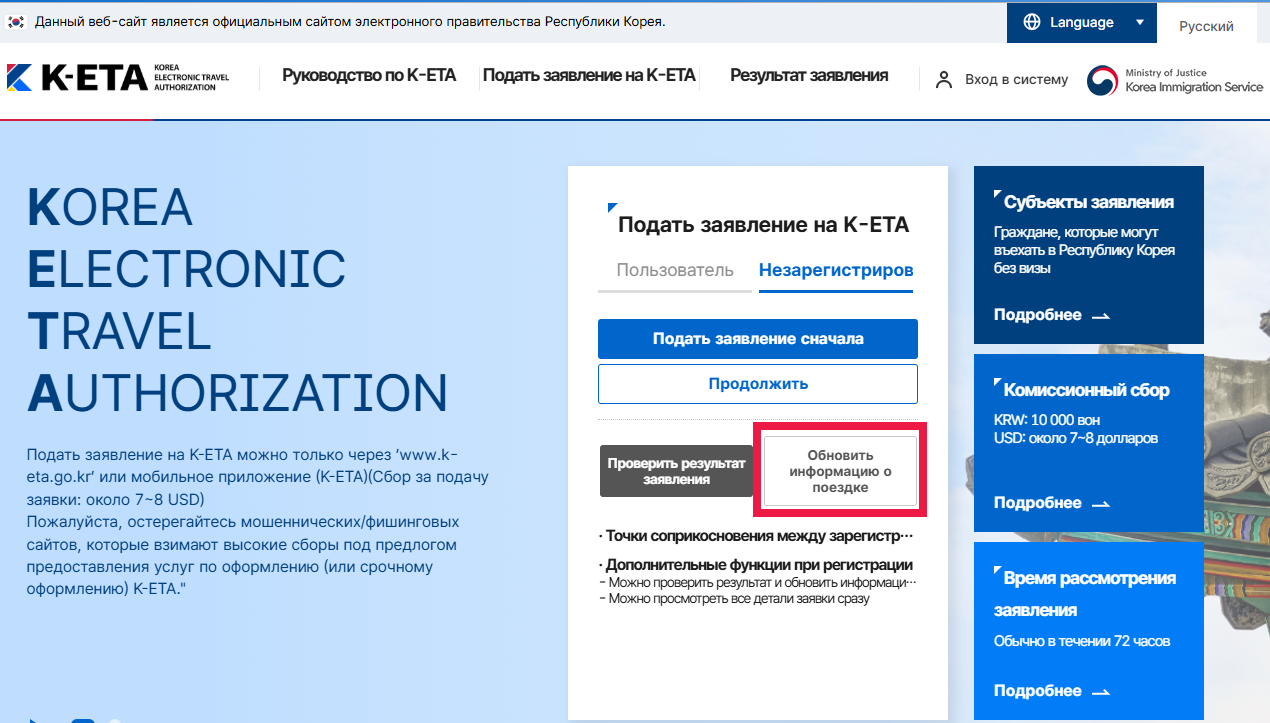Open the Результат заявления menu
The height and width of the screenshot is (723, 1270).
(x=809, y=75)
